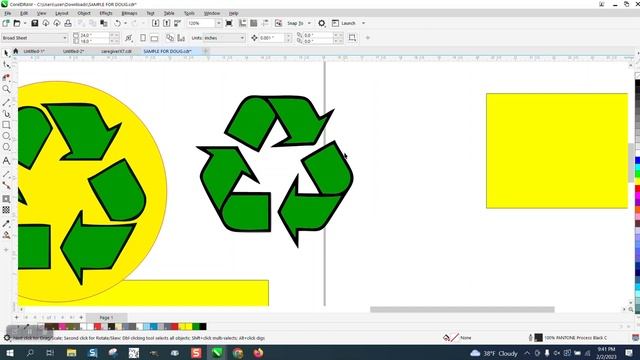
Task: Toggle All pages layout button
Action: click(x=170, y=38)
